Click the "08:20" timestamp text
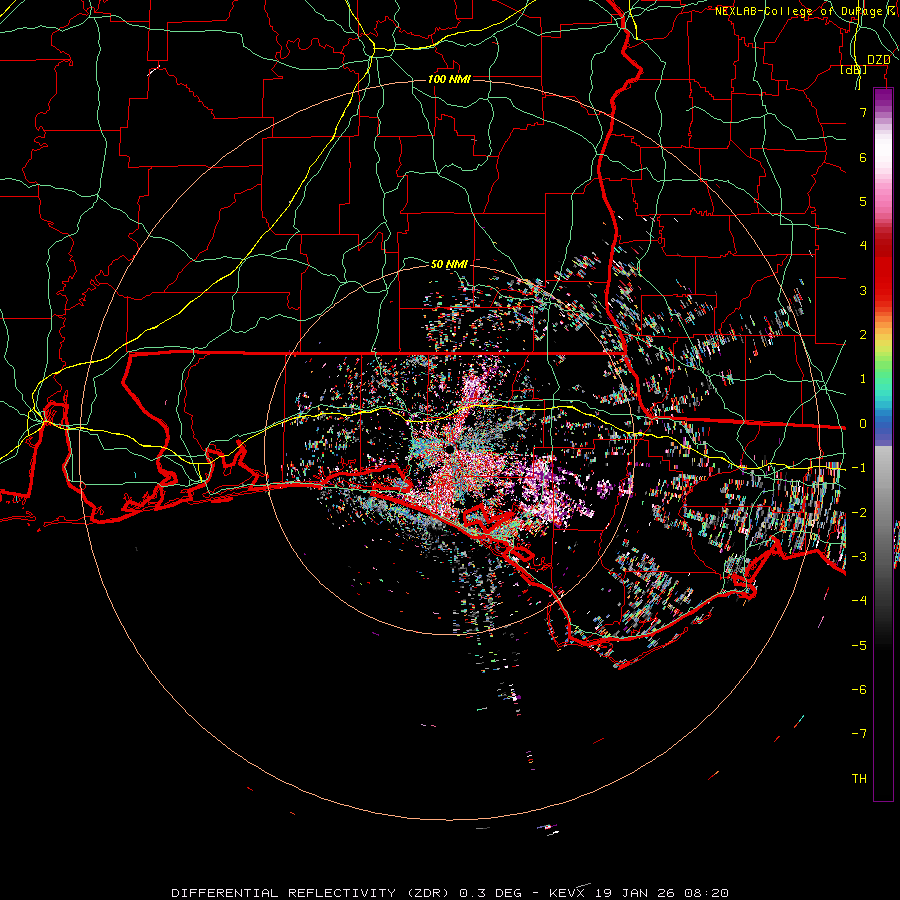The height and width of the screenshot is (900, 900). (x=707, y=893)
